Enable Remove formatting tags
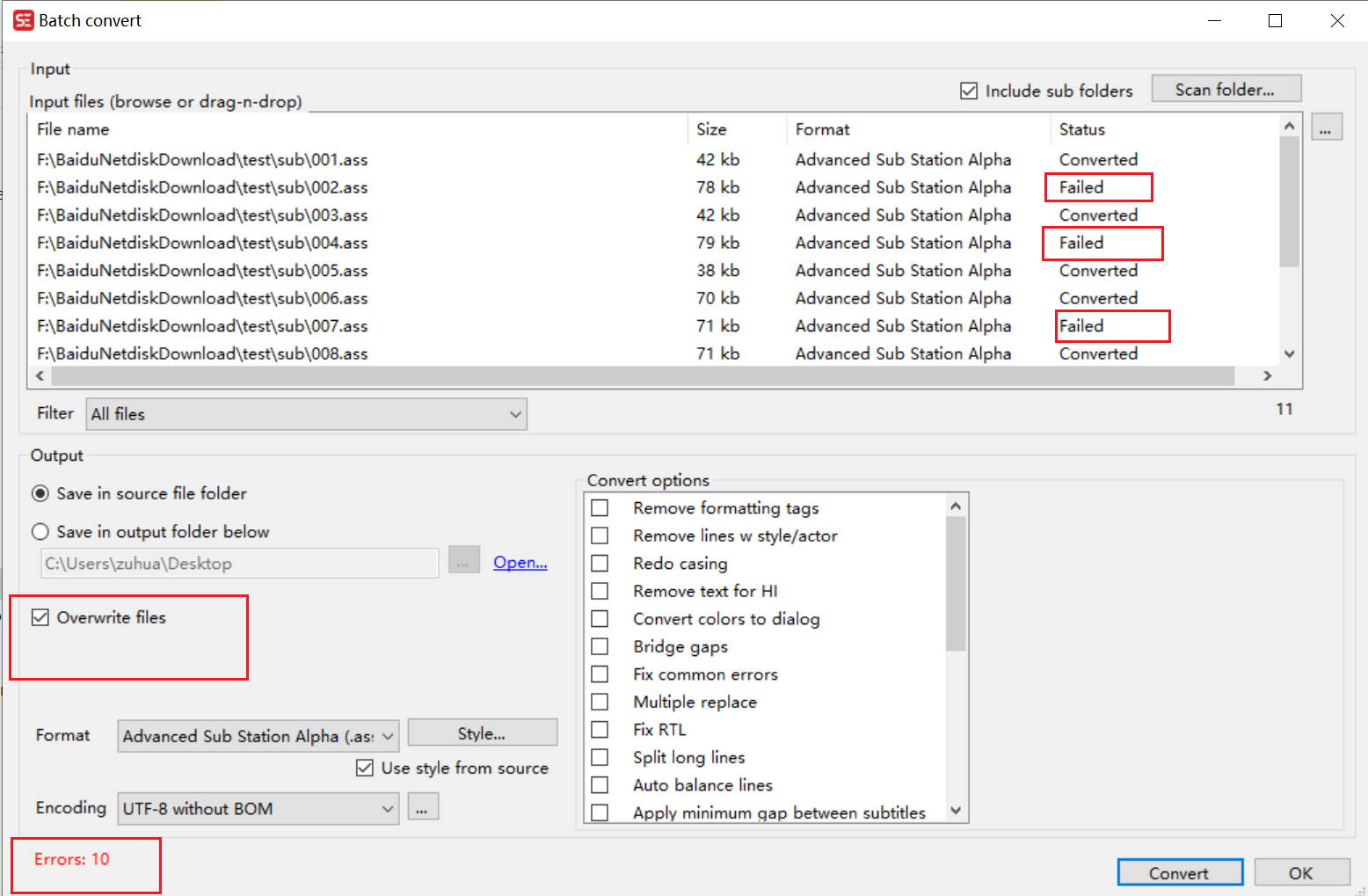1368x896 pixels. (600, 507)
